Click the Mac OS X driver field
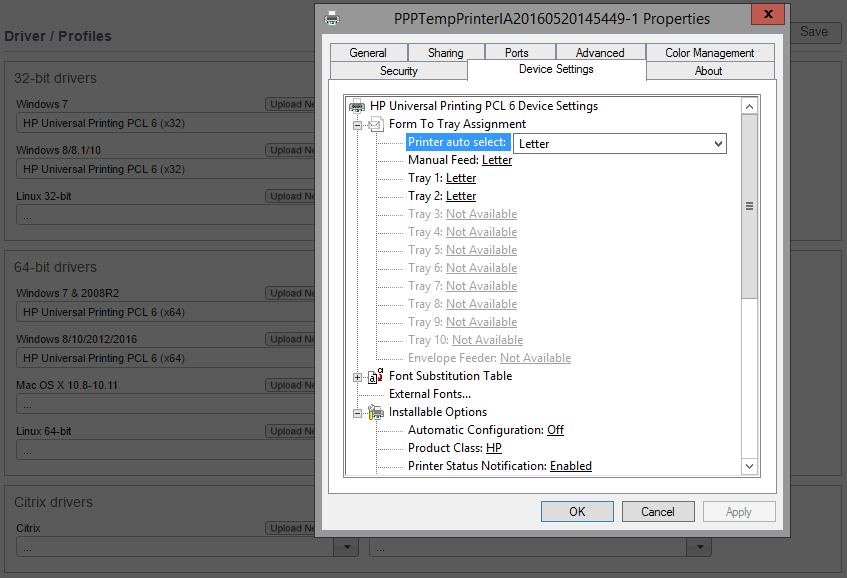 165,404
